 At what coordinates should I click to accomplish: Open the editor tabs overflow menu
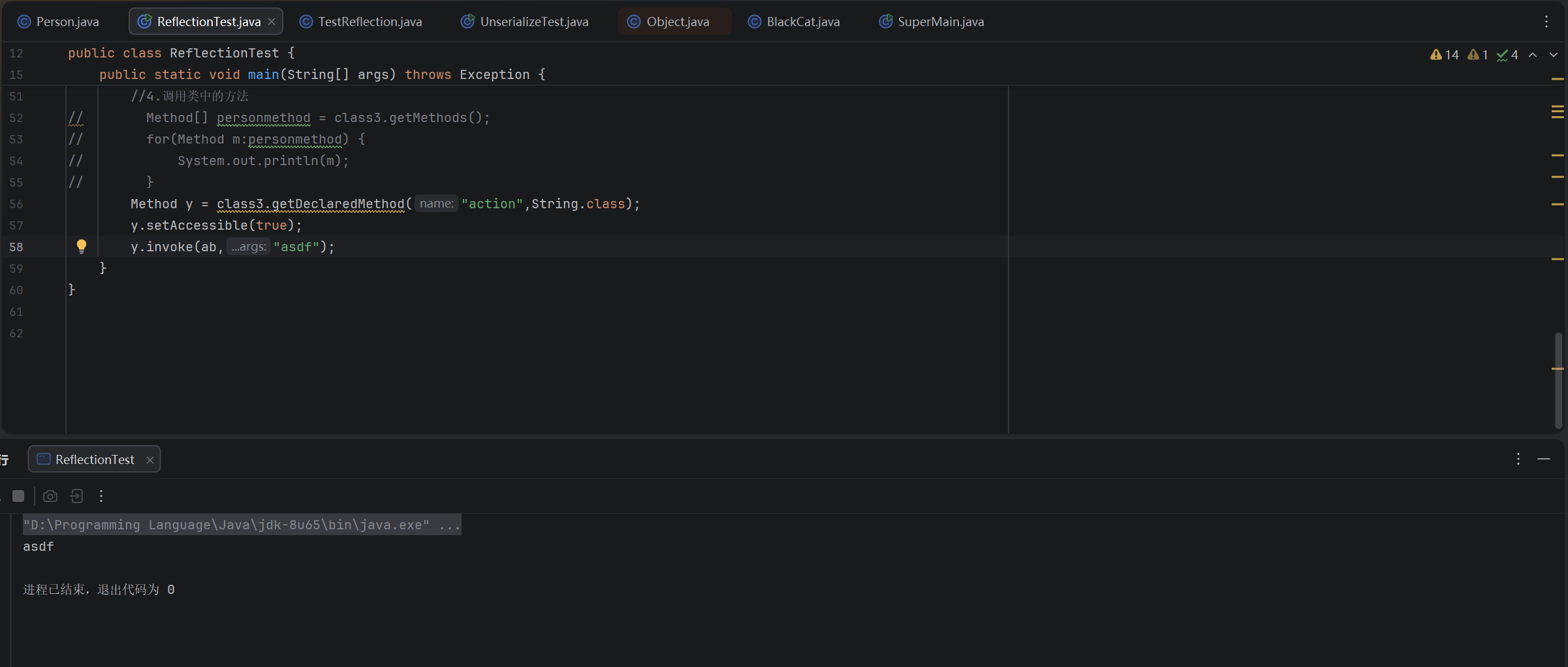[1546, 22]
